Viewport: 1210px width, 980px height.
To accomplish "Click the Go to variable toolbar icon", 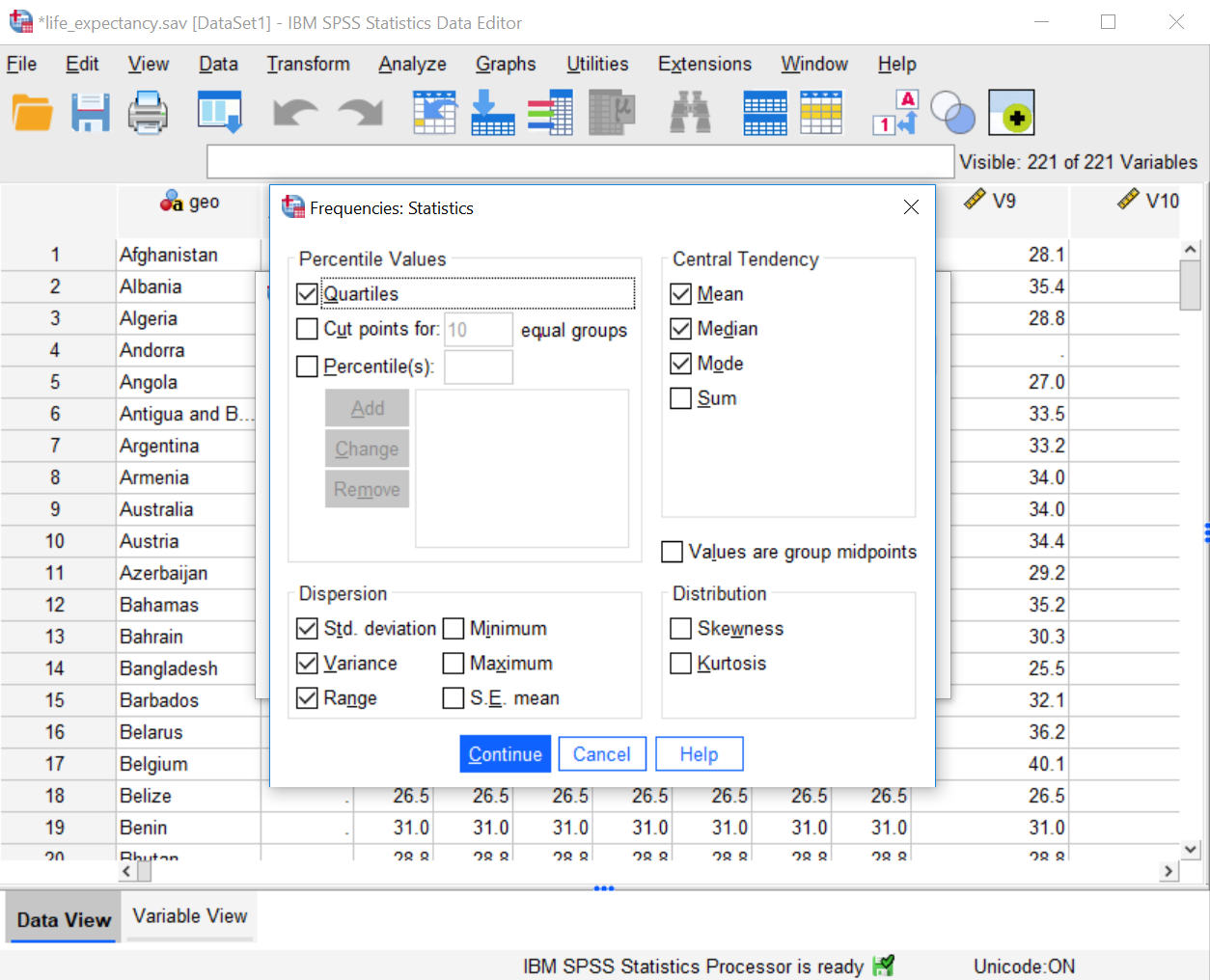I will tap(492, 113).
